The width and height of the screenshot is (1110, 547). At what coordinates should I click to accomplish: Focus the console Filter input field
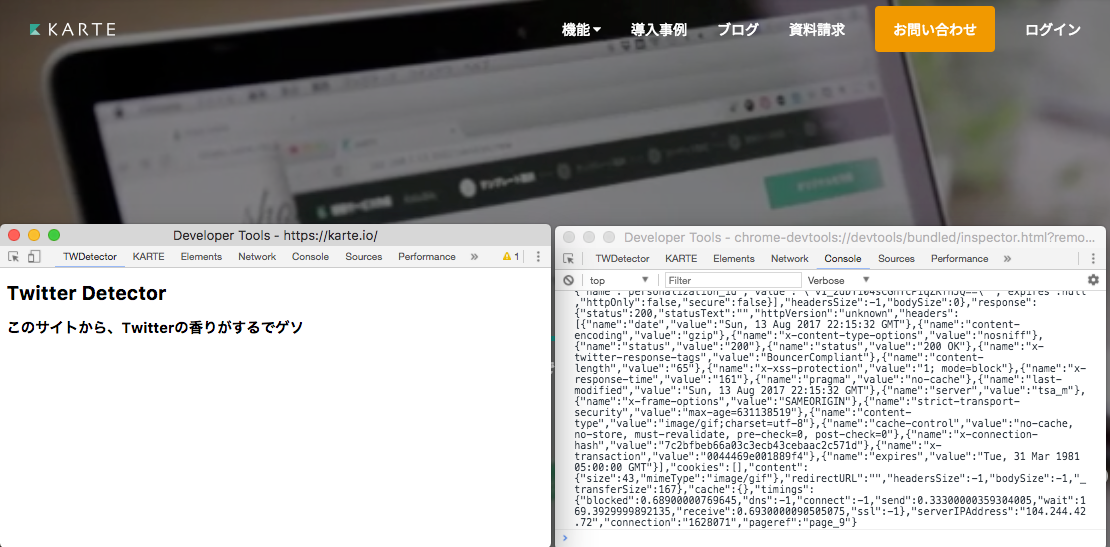coord(732,281)
